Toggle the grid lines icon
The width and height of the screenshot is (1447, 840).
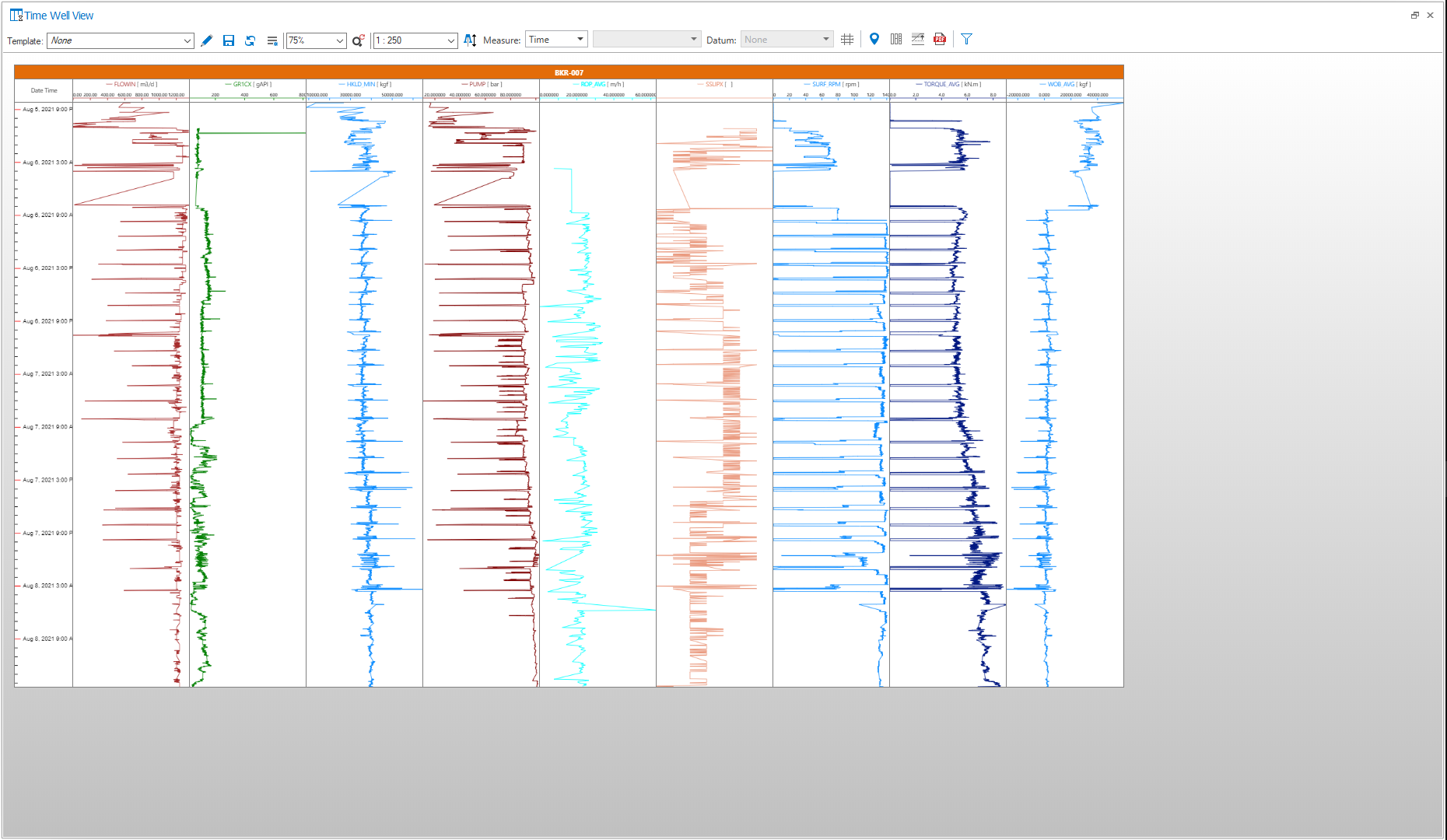(x=847, y=40)
